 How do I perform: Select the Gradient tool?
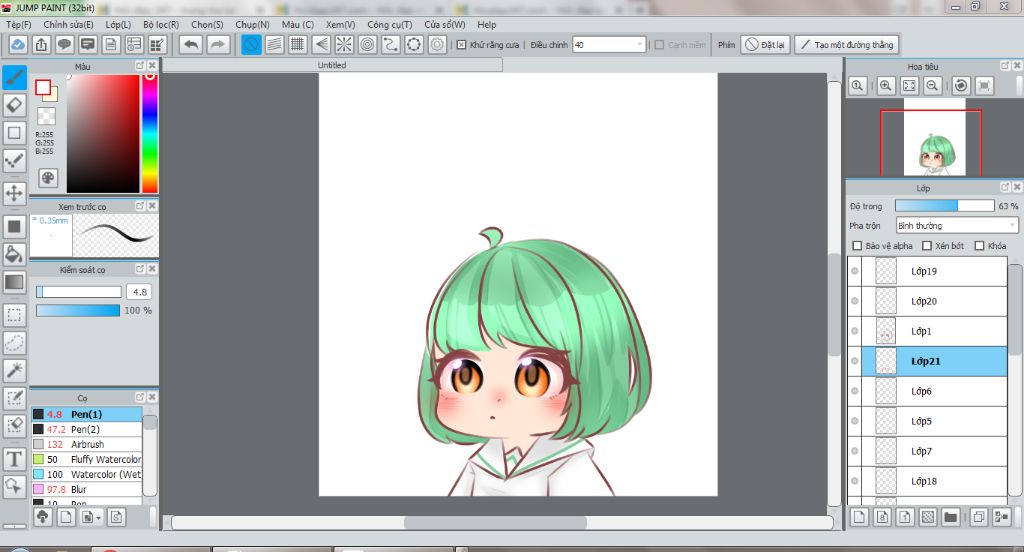coord(14,282)
